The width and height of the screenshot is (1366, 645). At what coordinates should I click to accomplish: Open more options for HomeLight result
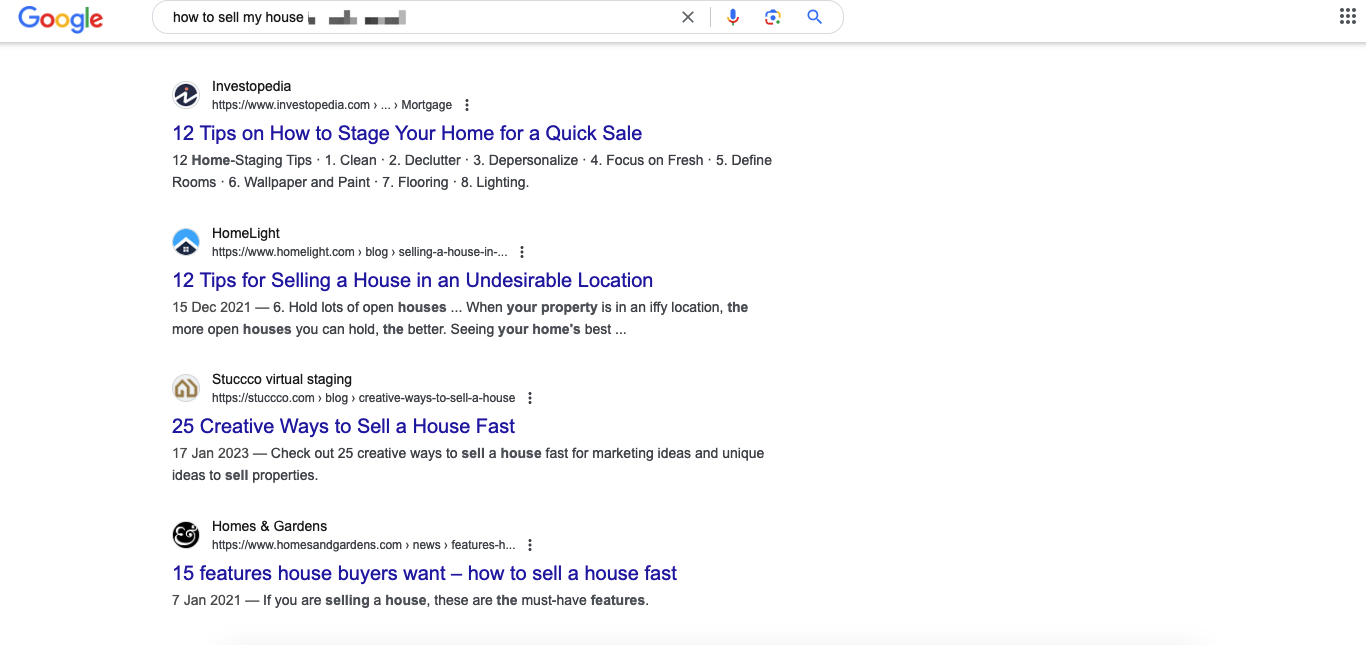pos(522,252)
